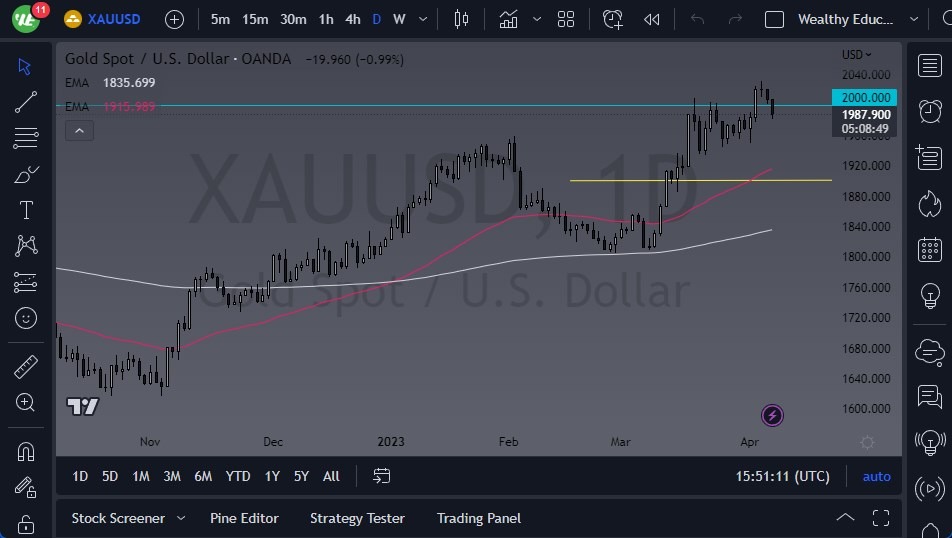Open timezone menu at 15:51:11 (UTC)
Screen dimensions: 952x538
pos(783,476)
